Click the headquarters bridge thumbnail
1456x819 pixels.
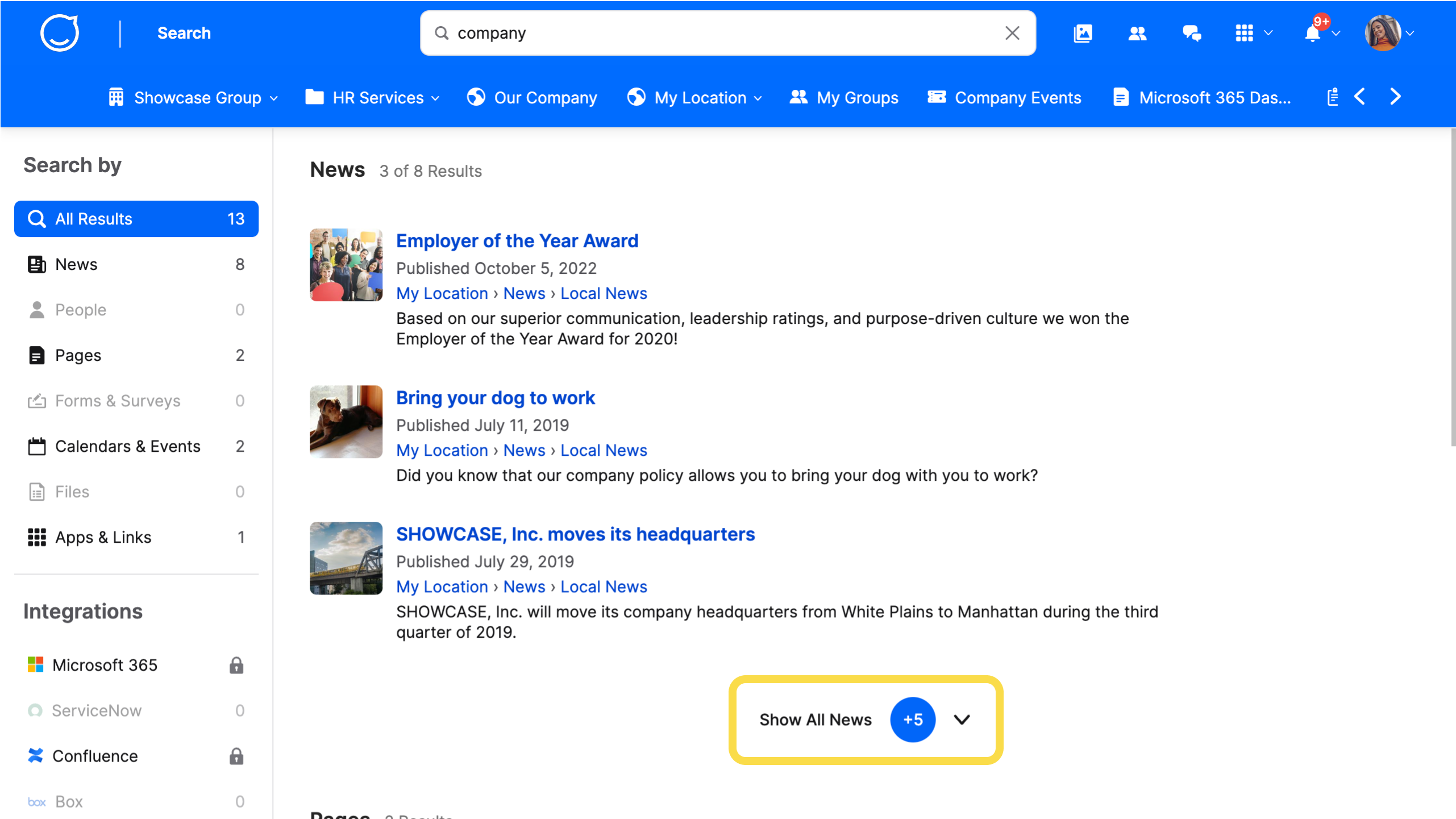coord(346,558)
